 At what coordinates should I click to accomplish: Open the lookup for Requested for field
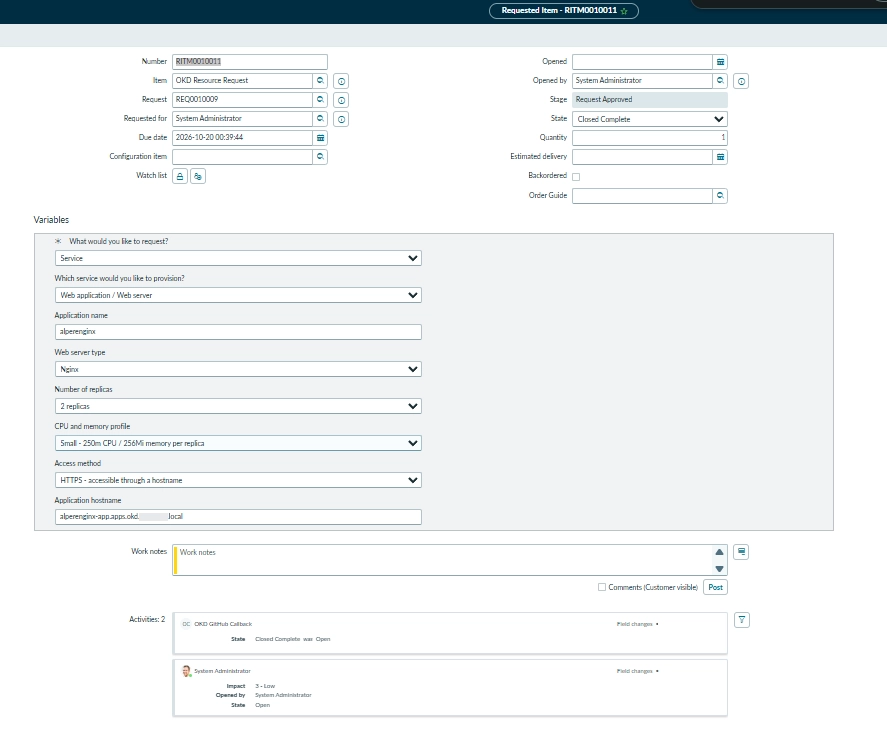[x=320, y=118]
